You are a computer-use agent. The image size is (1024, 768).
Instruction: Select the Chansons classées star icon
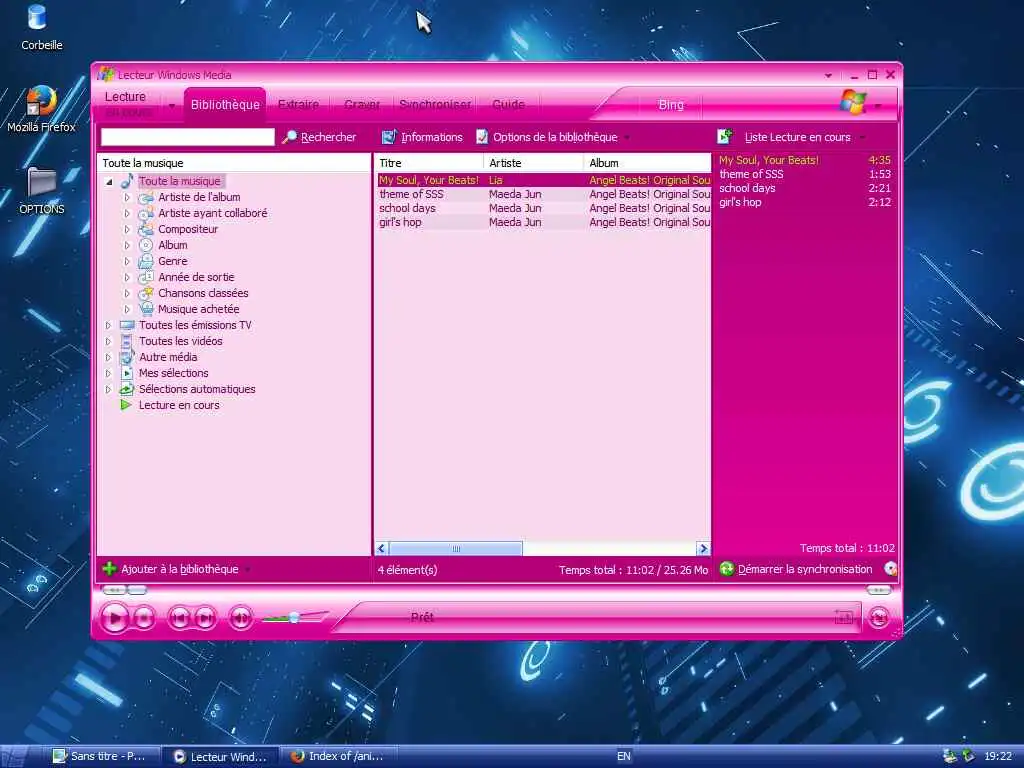coord(146,293)
